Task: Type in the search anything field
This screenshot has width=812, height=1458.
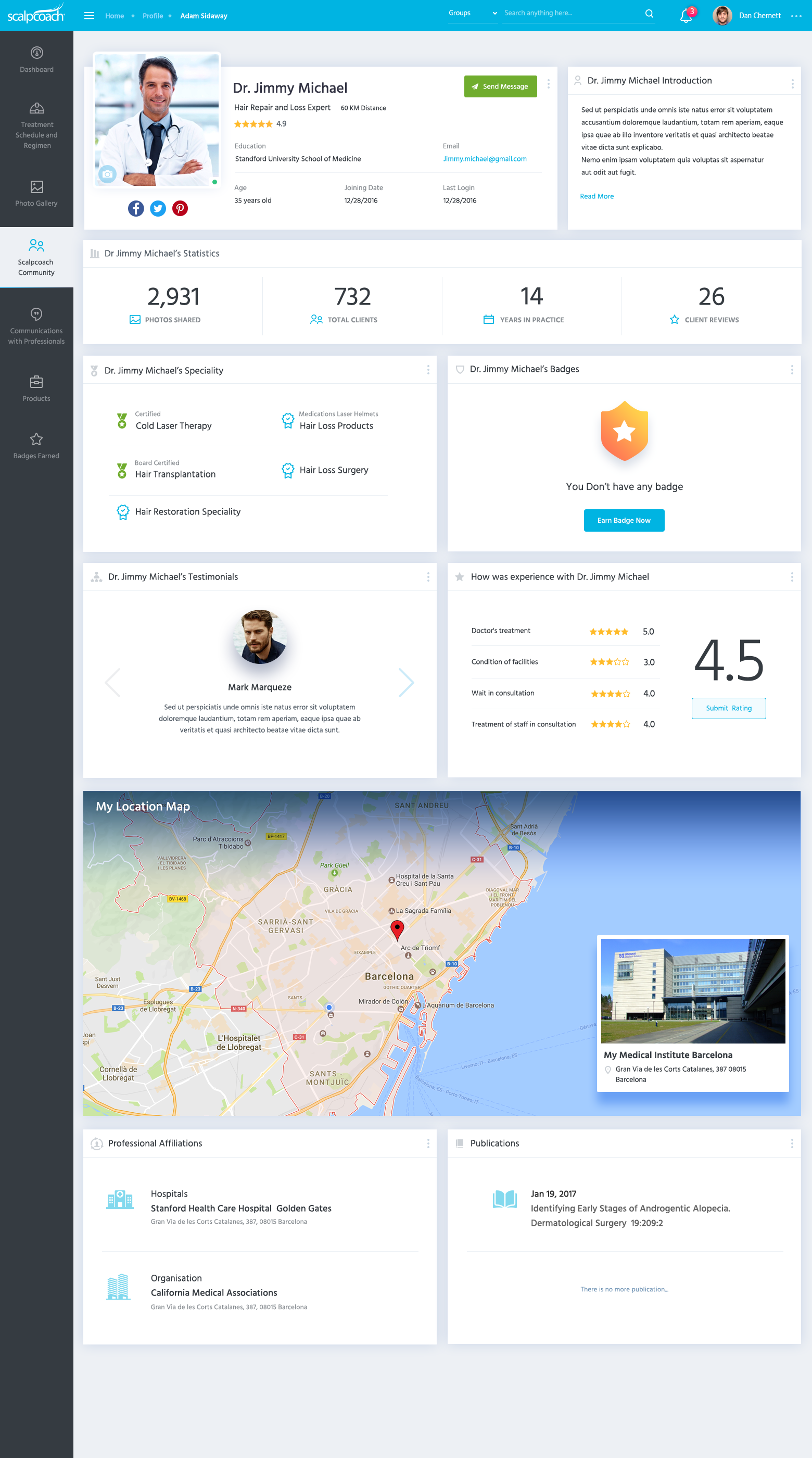Action: [572, 13]
